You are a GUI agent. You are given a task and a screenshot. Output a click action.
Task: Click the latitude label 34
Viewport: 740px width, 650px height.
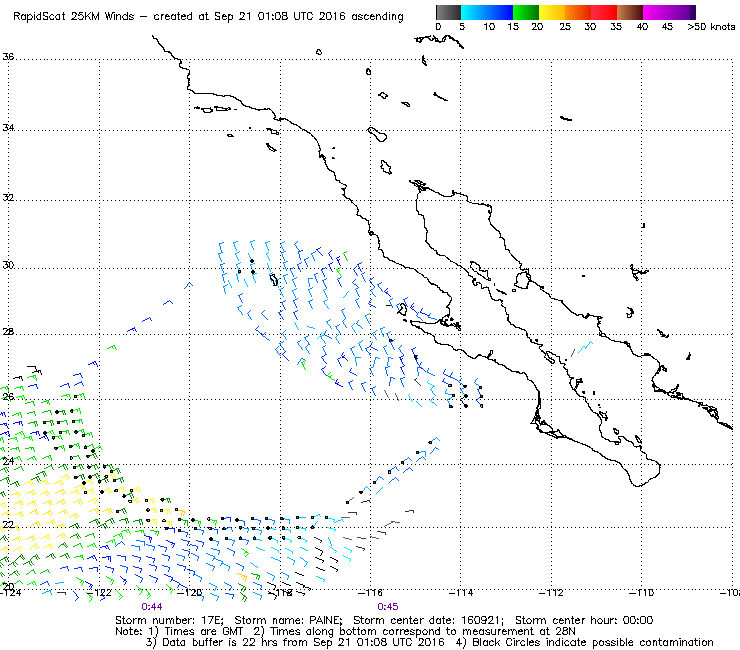tap(8, 127)
